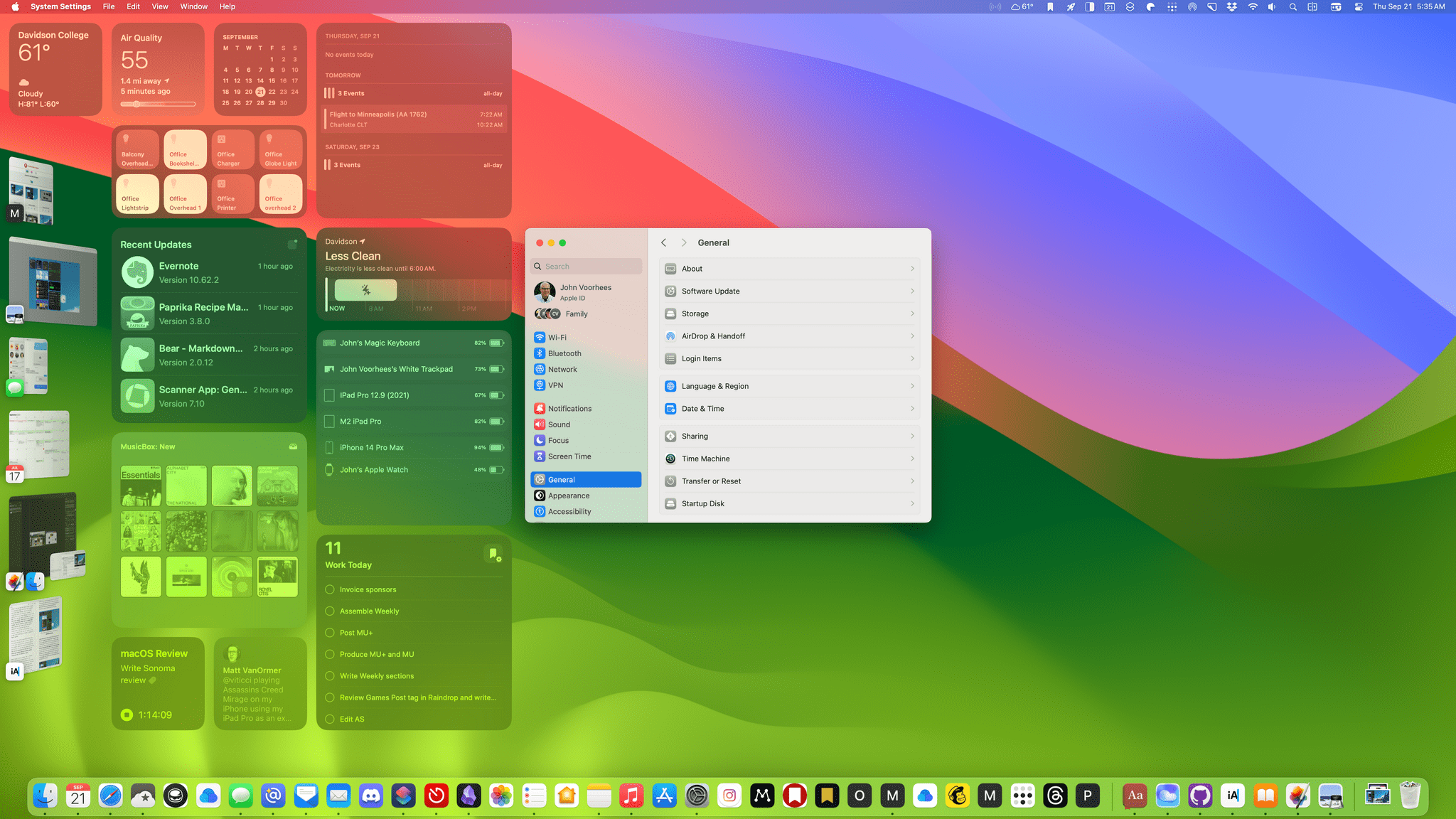The width and height of the screenshot is (1456, 819).
Task: Add new task in Work Today widget
Action: (x=493, y=554)
